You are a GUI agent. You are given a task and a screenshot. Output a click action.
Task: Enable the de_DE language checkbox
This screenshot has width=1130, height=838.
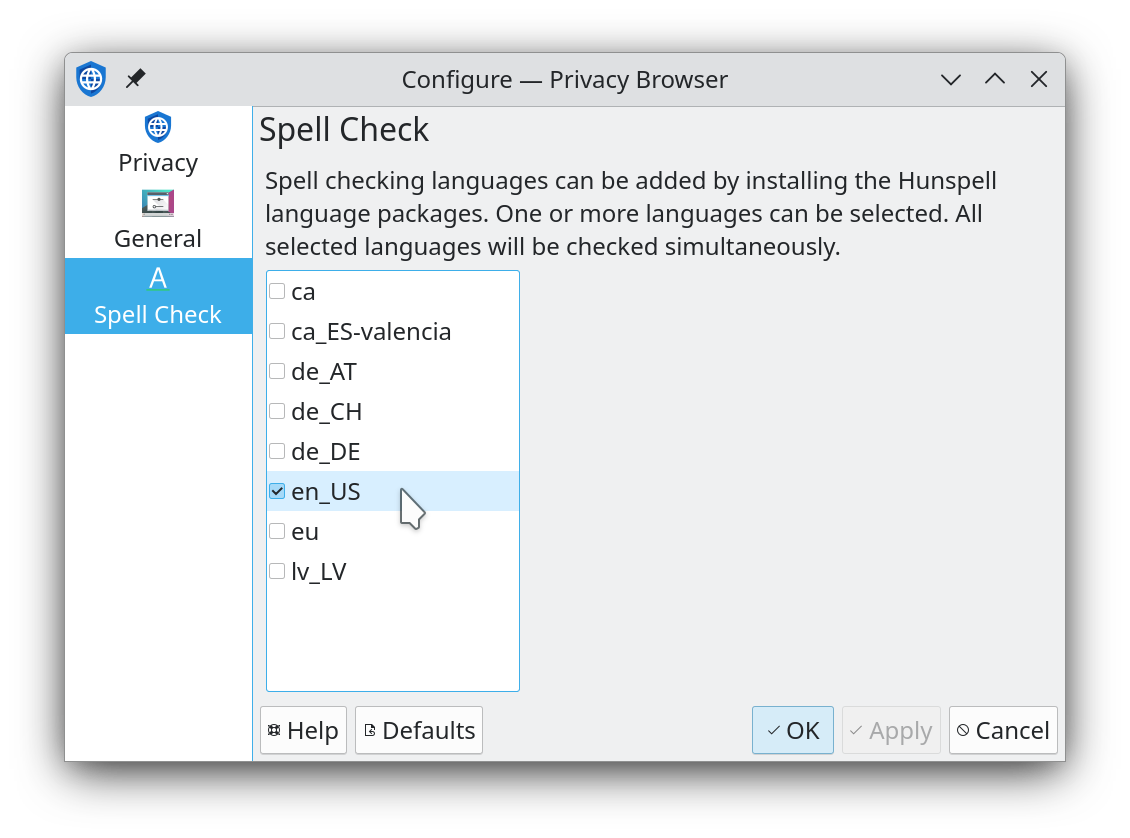click(277, 451)
